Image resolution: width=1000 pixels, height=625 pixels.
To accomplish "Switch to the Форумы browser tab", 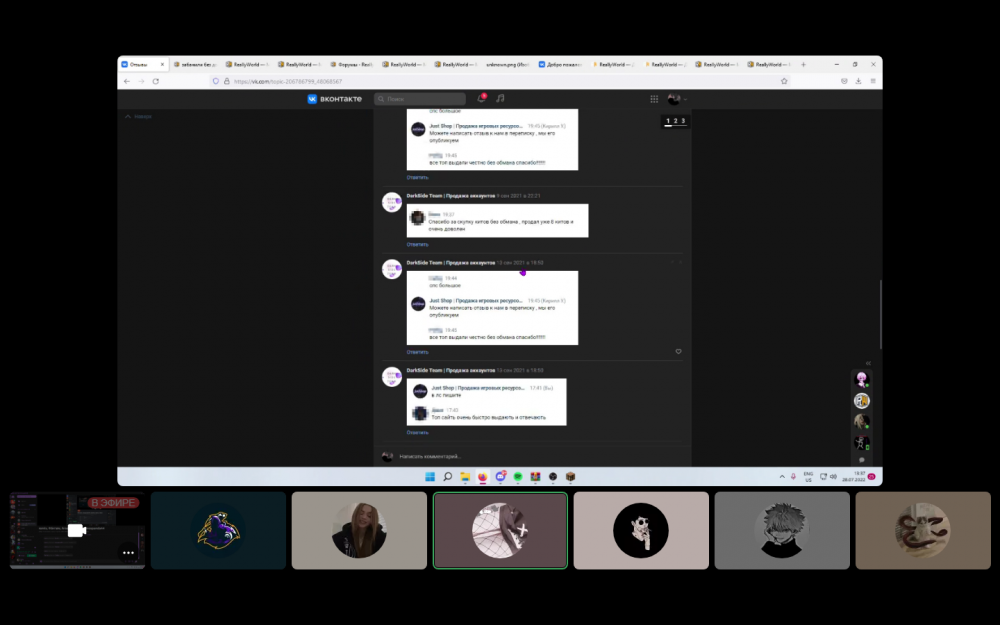I will (351, 64).
